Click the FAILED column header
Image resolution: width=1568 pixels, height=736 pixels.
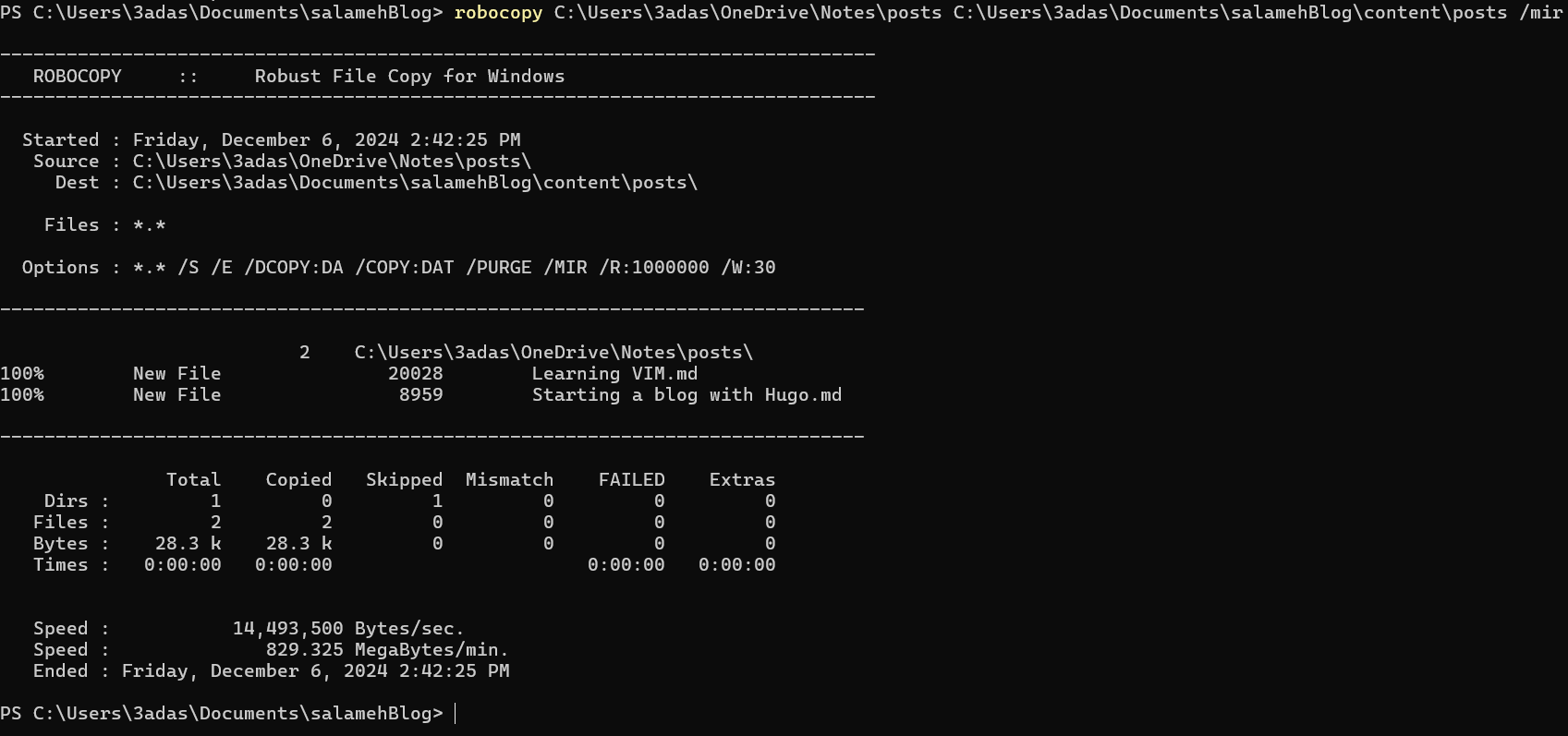click(631, 480)
